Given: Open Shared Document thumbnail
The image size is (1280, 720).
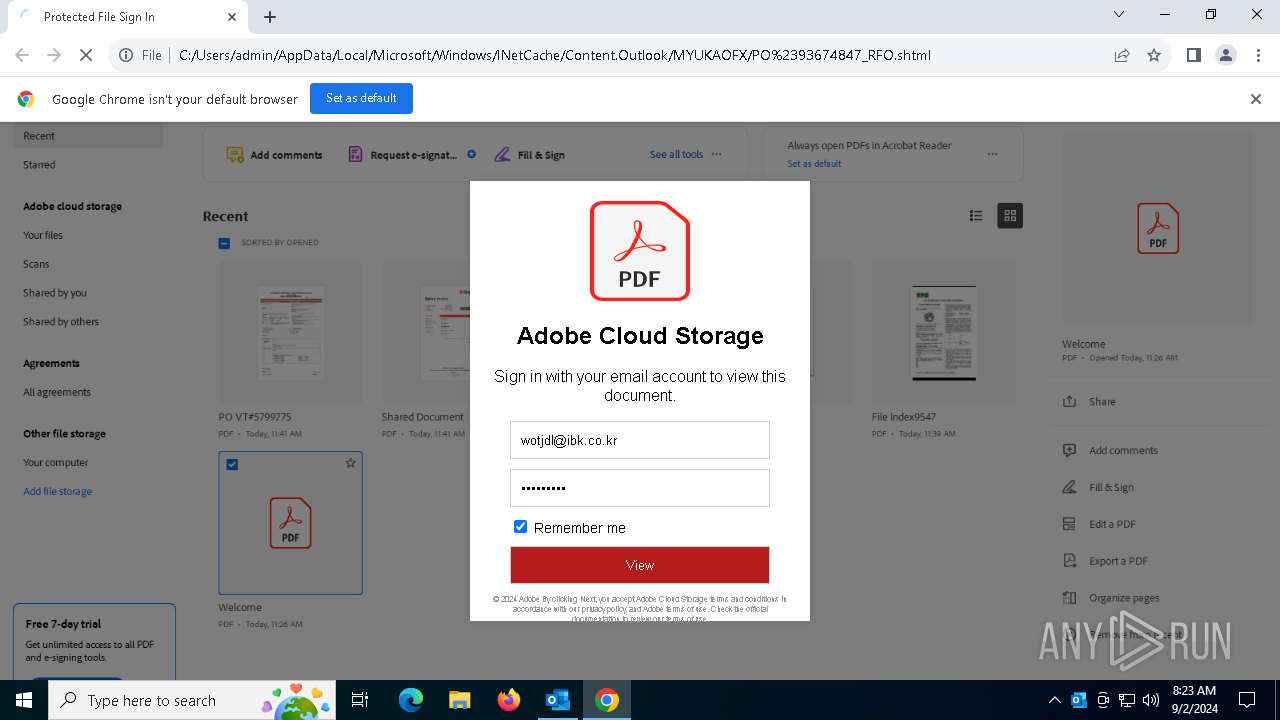Looking at the screenshot, I should (x=425, y=332).
